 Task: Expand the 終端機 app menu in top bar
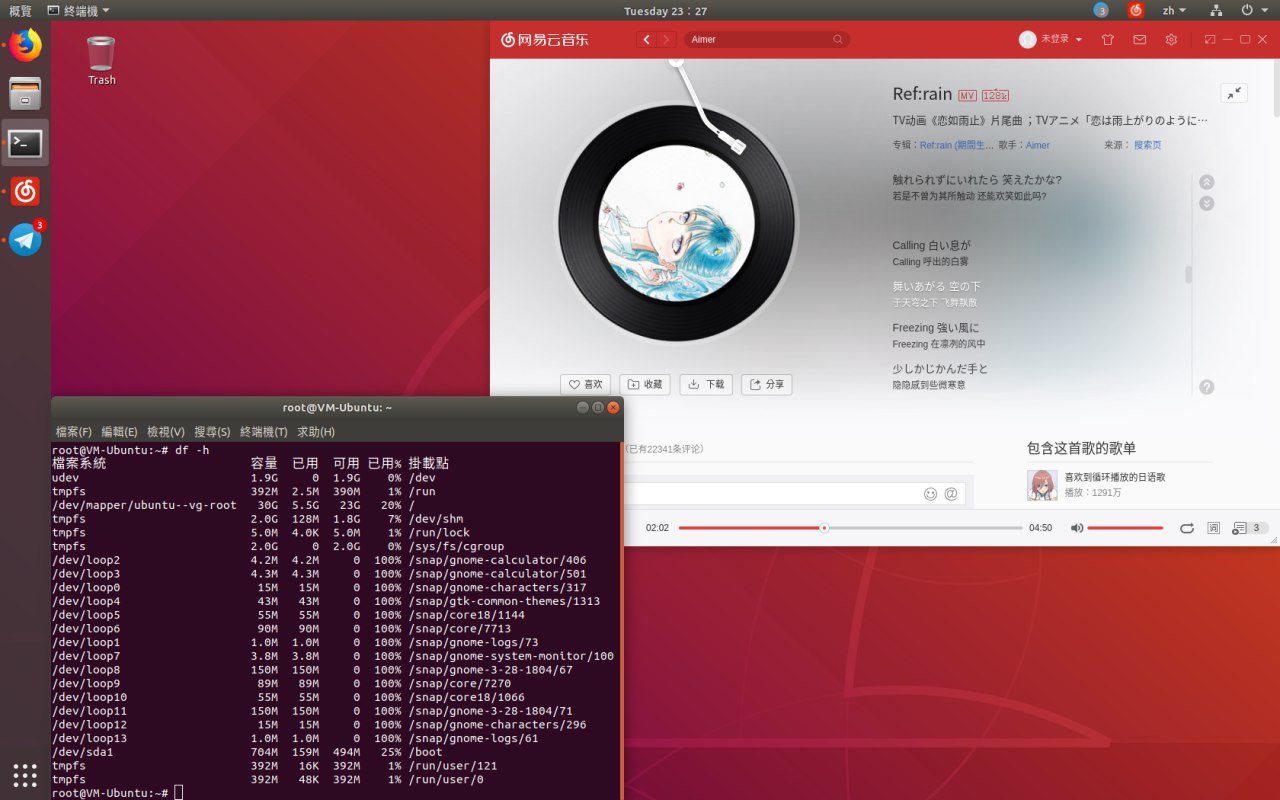pyautogui.click(x=79, y=10)
